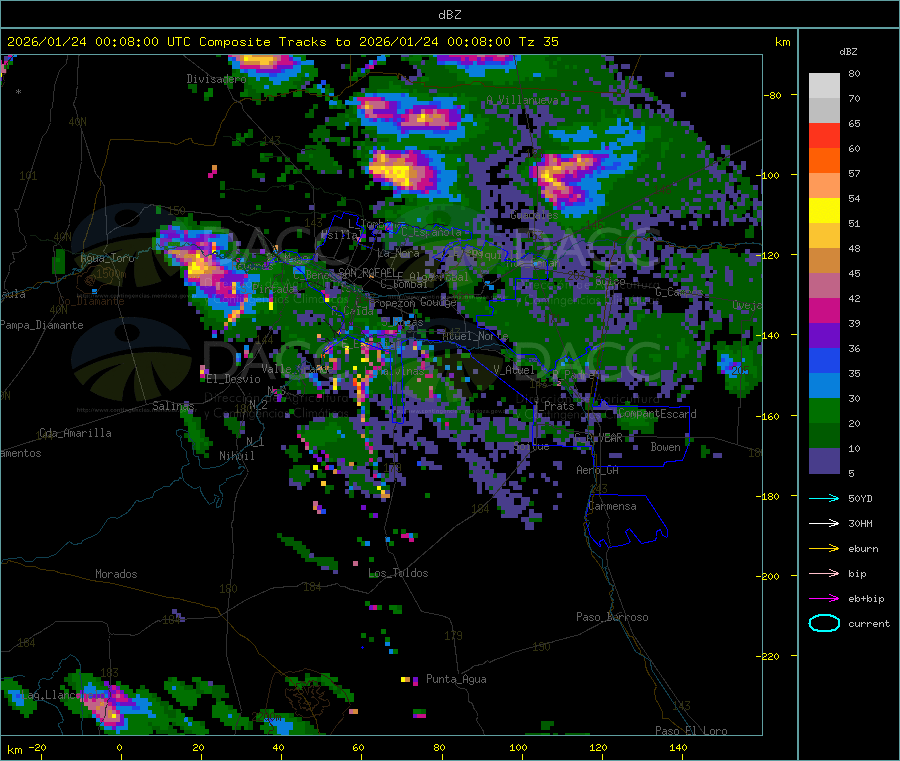The height and width of the screenshot is (761, 900).
Task: Click the yellow eburn arrow icon
Action: (824, 549)
